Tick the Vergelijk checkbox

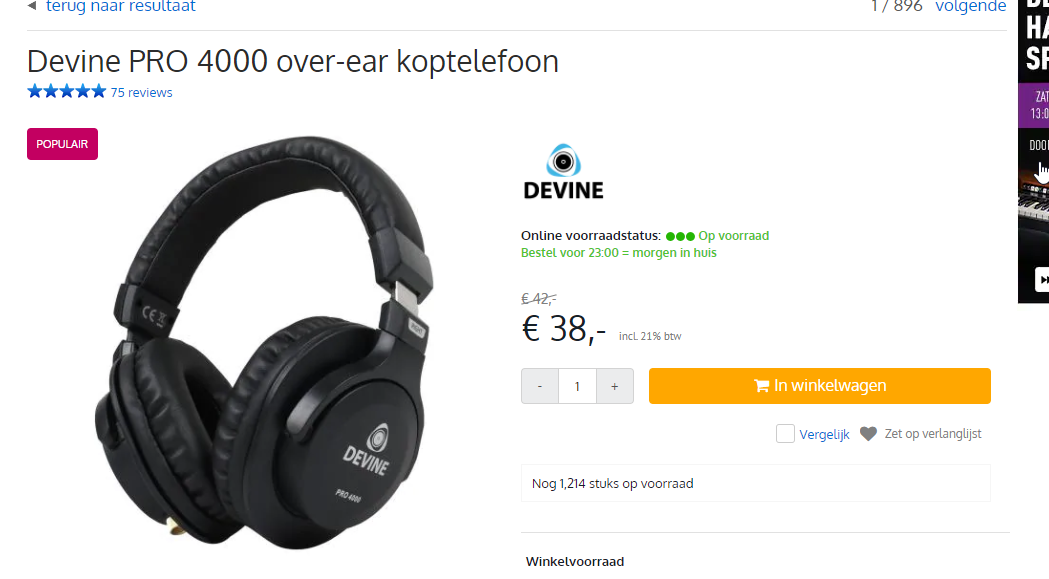[x=785, y=434]
